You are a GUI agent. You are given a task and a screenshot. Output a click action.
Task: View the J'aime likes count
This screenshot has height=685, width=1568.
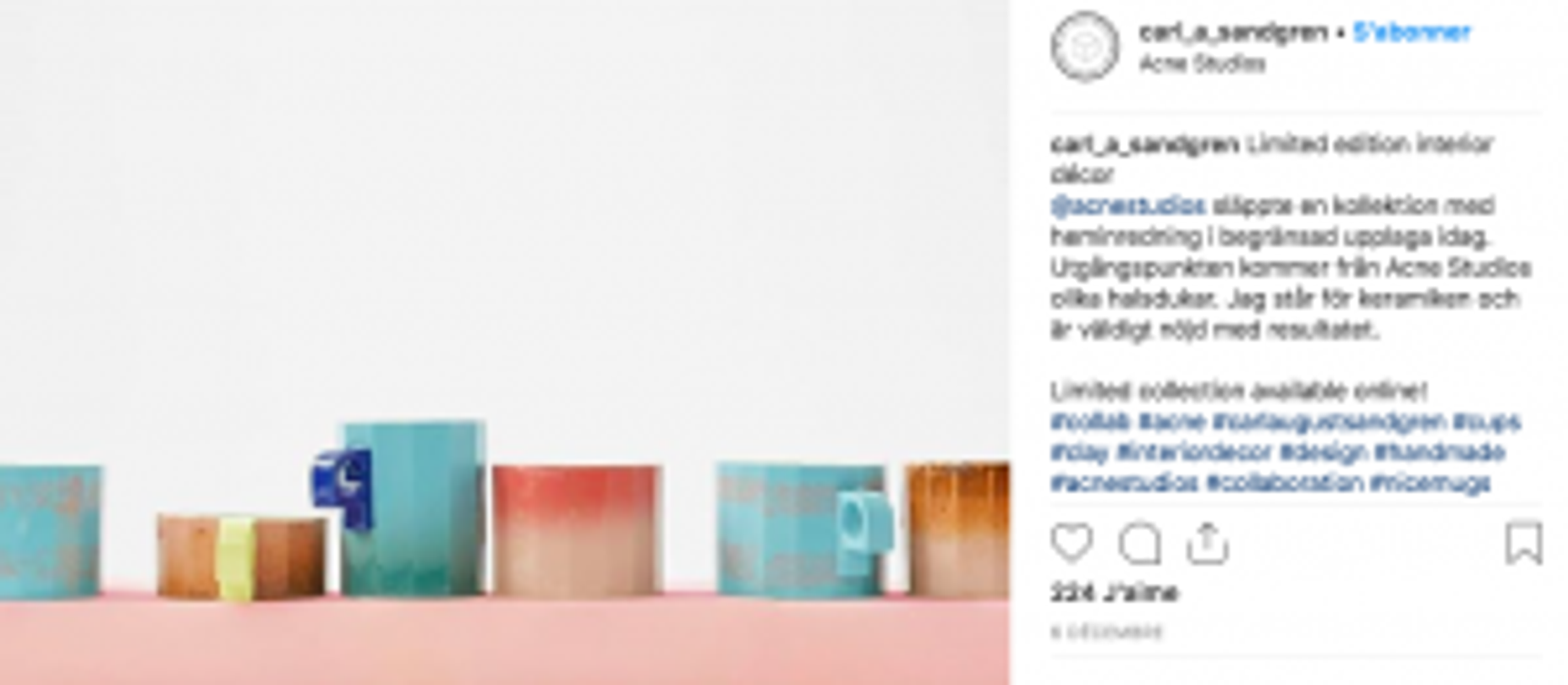point(1114,593)
